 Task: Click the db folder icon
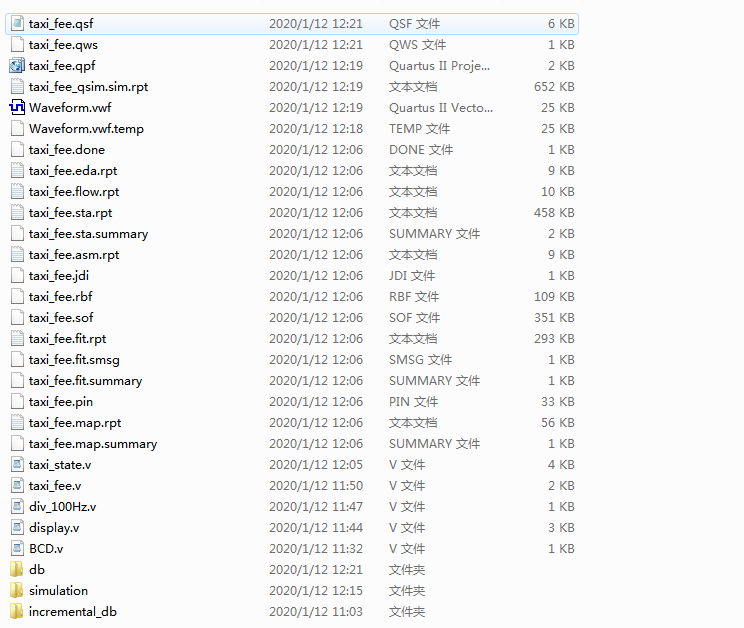[17, 570]
